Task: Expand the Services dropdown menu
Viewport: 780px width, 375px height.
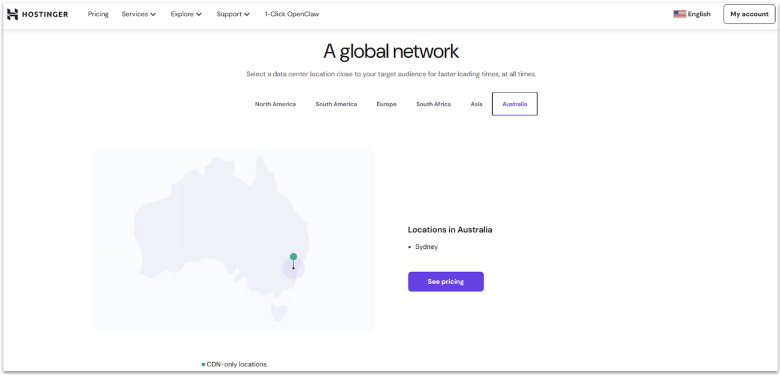Action: (x=139, y=14)
